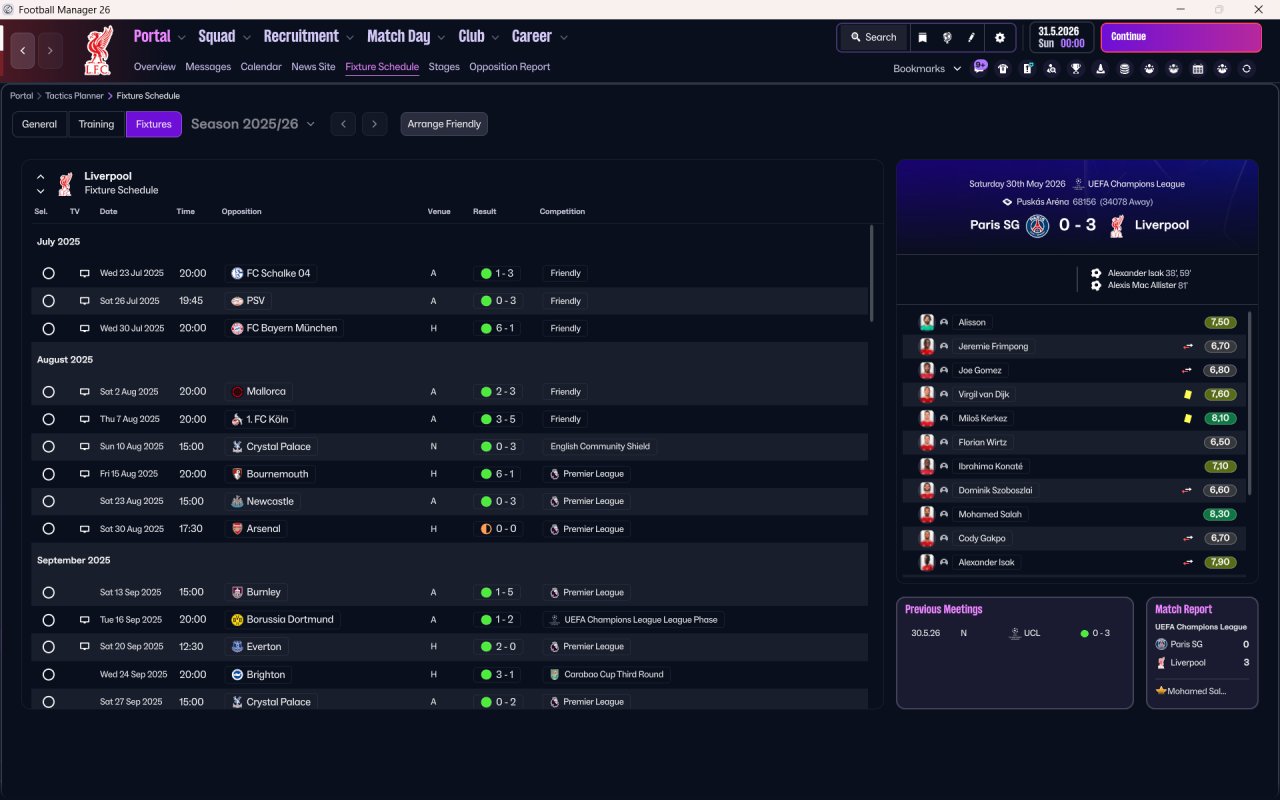Click the Arsenal club badge in fixtures
Screen dimensions: 1280x800
click(x=237, y=529)
